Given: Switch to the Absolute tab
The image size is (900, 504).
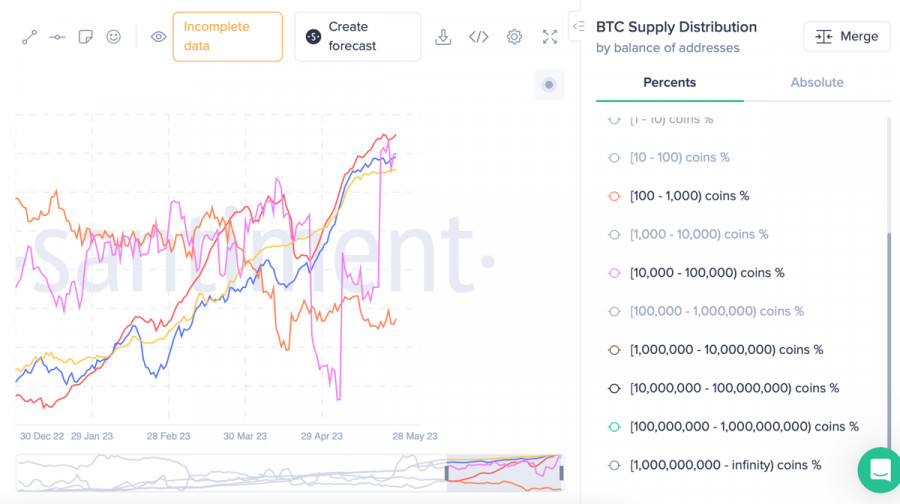Looking at the screenshot, I should click(817, 83).
